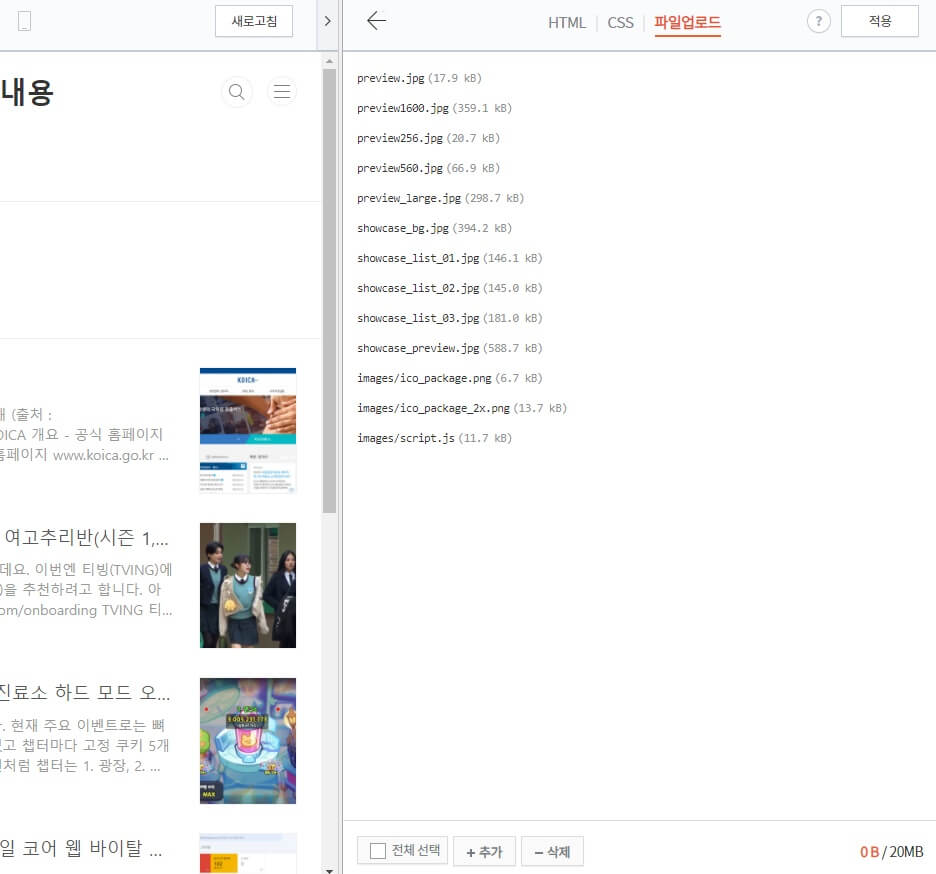This screenshot has width=936, height=874.
Task: Open the 코어 웹 바이탈 post title
Action: coord(81,848)
